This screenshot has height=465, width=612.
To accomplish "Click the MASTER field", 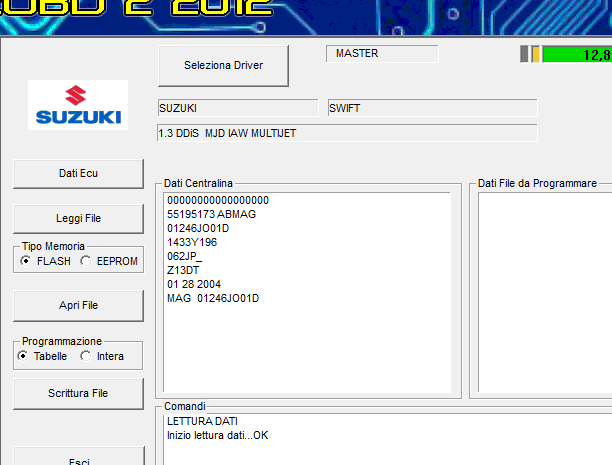I will (x=382, y=53).
